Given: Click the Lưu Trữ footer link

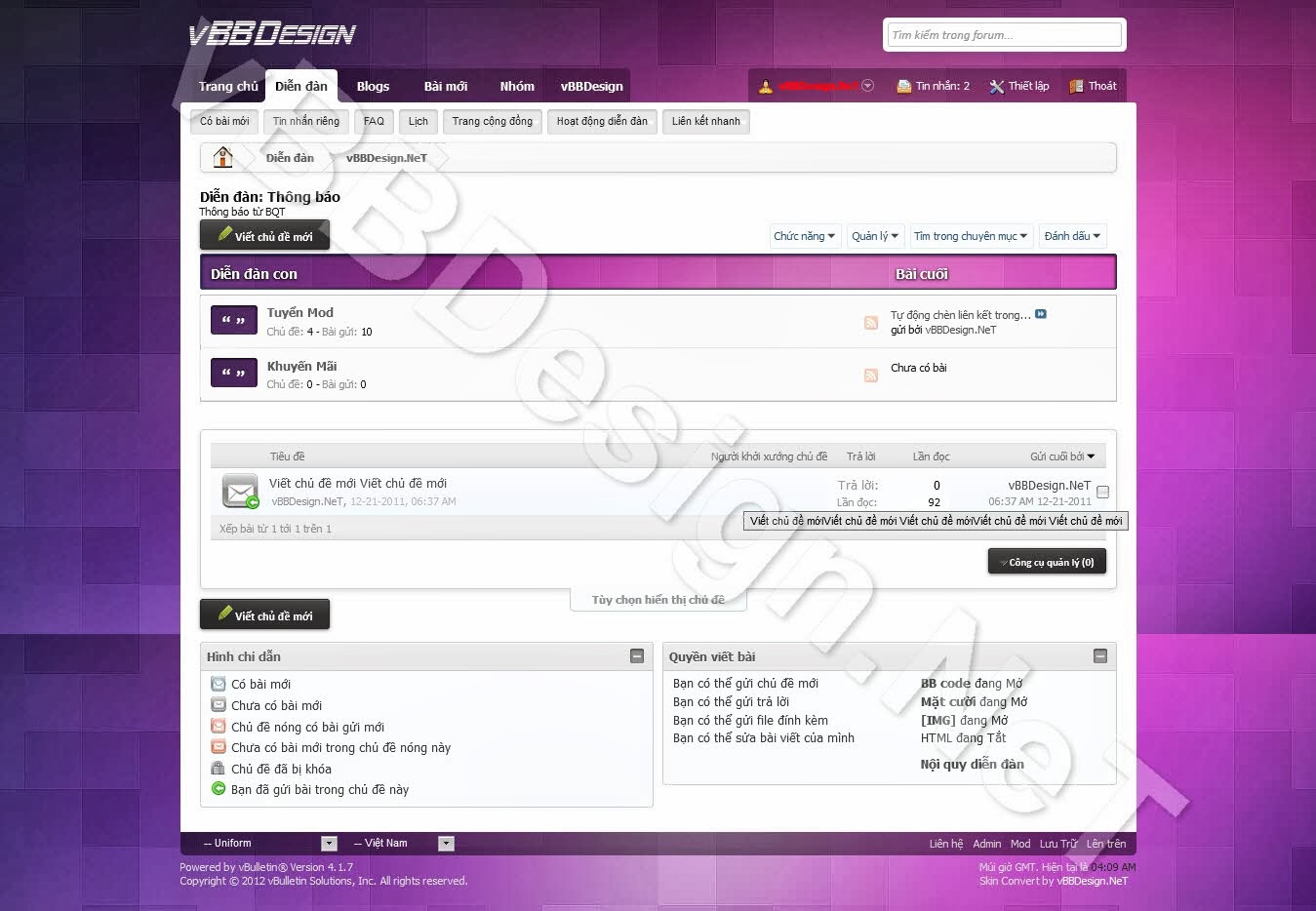Looking at the screenshot, I should [x=1058, y=844].
